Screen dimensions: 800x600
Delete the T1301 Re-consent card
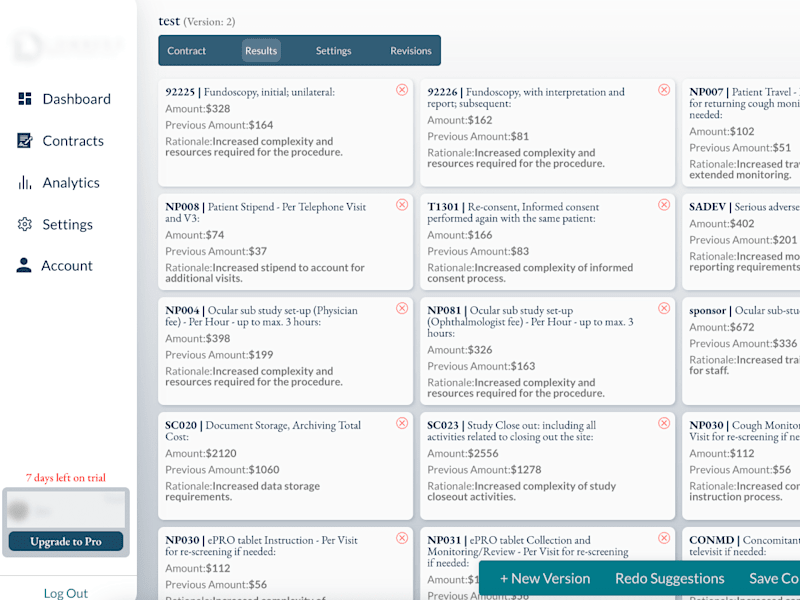[664, 205]
